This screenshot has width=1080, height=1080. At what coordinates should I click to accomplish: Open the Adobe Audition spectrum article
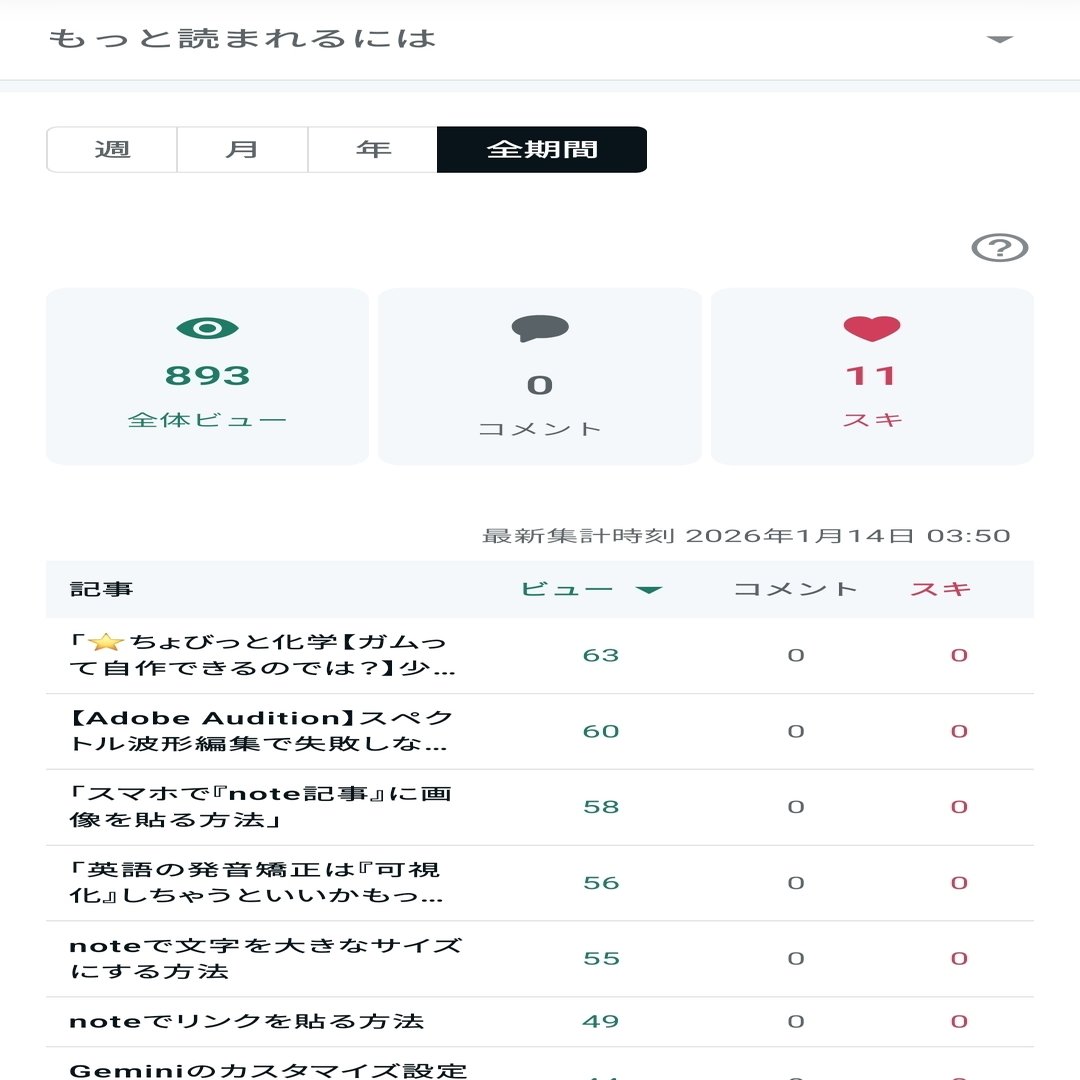click(262, 731)
